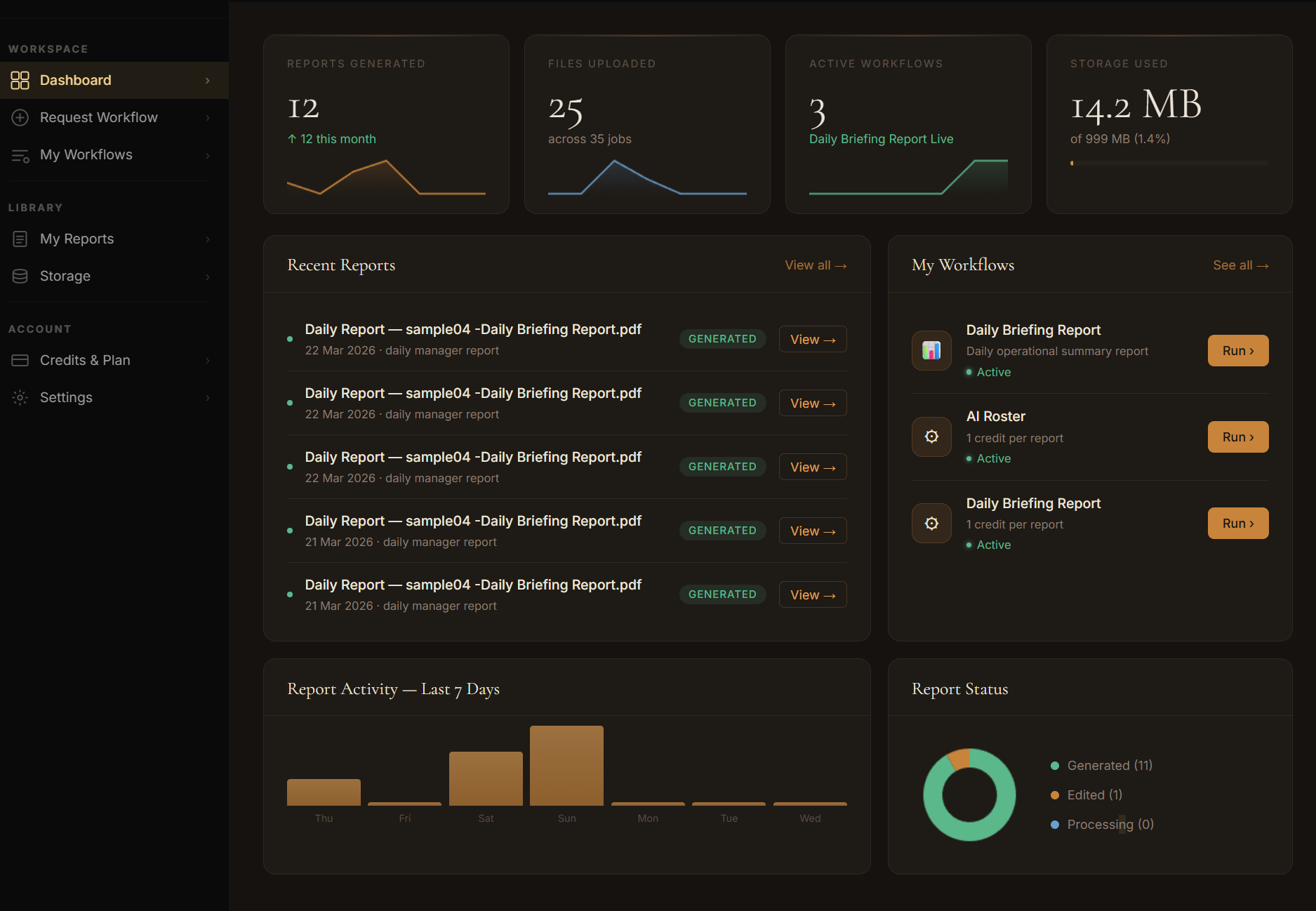Click the Active status dot for AI Roster
Screen dimensions: 1316x911
970,458
